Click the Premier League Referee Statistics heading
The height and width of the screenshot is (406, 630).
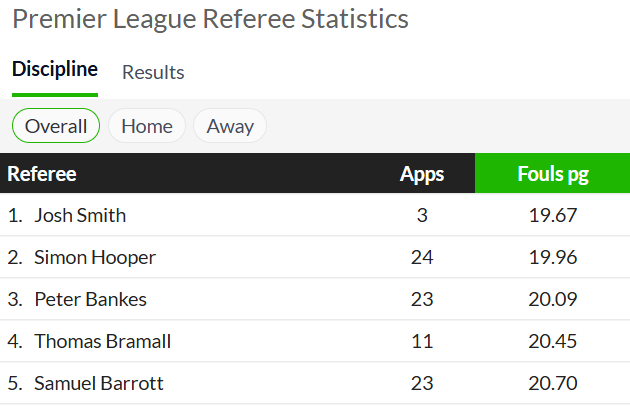click(x=211, y=19)
